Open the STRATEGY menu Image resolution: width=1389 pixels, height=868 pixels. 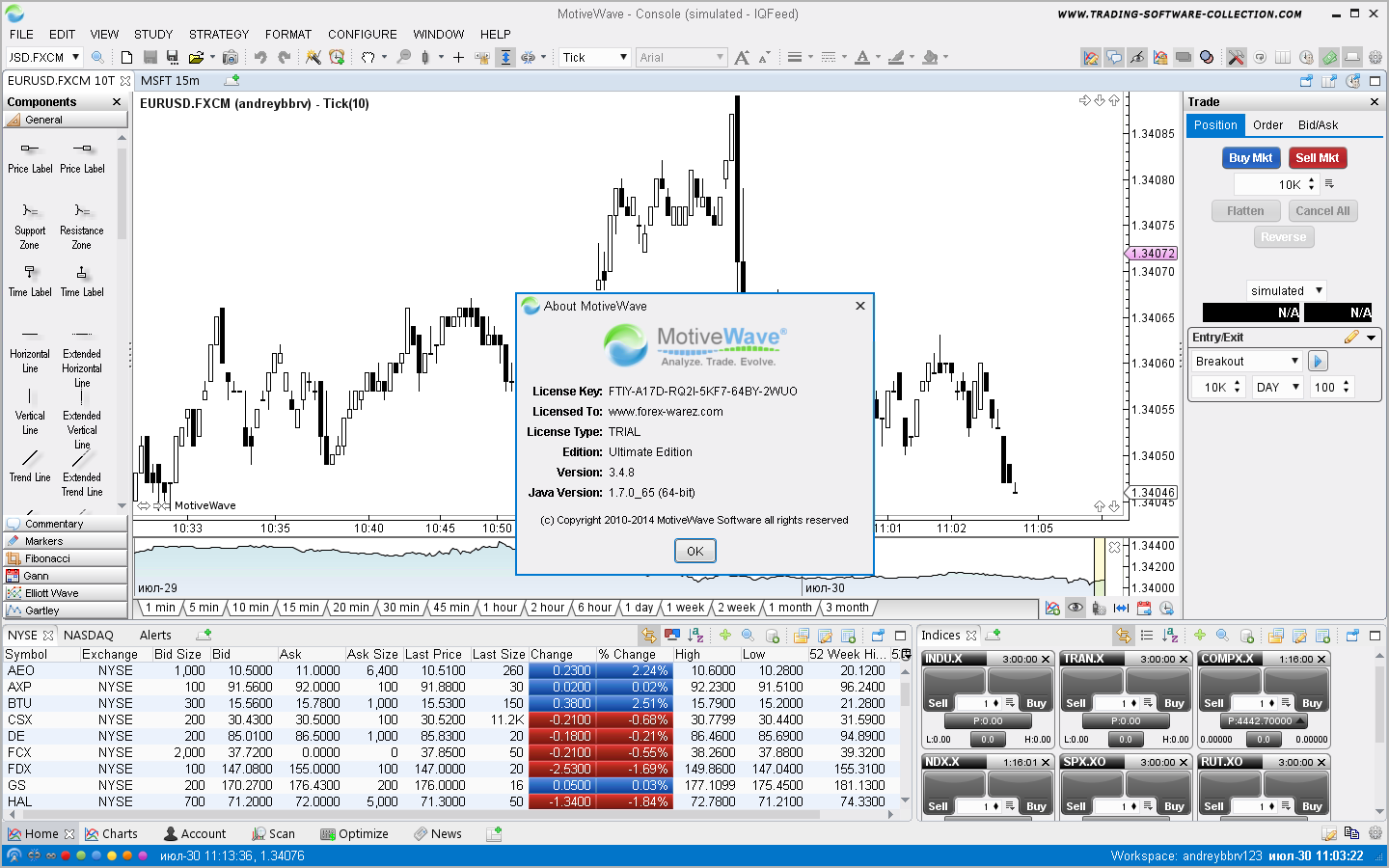(x=218, y=34)
